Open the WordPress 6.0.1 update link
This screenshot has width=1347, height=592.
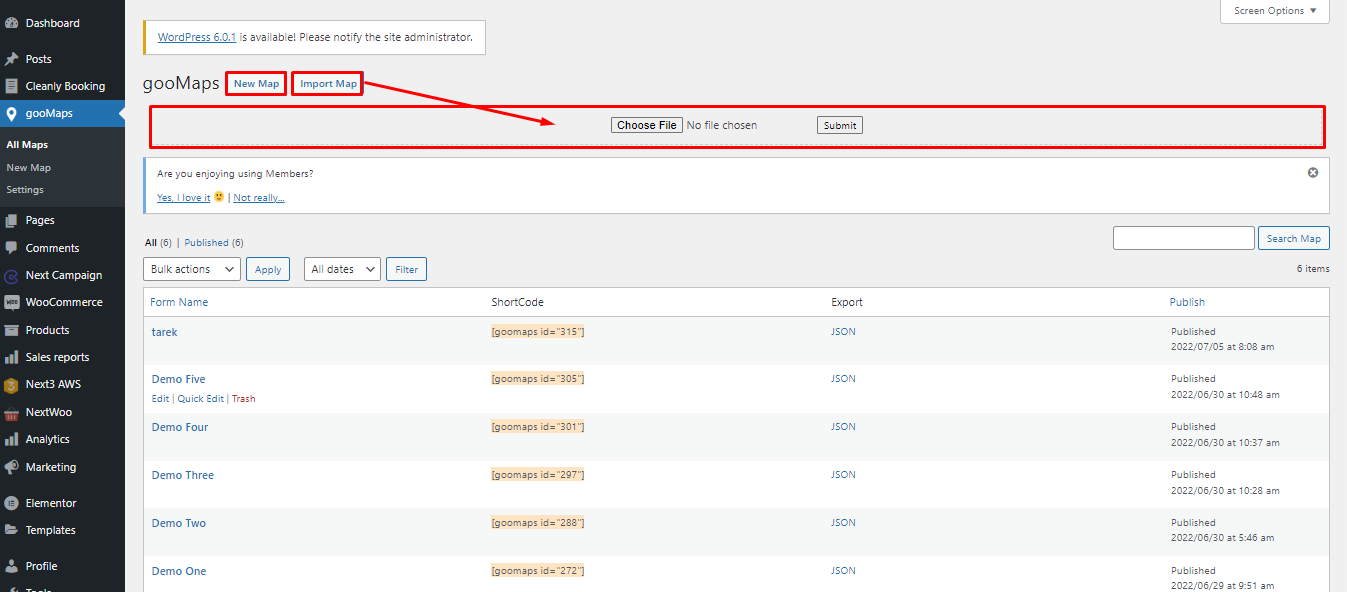click(x=197, y=37)
